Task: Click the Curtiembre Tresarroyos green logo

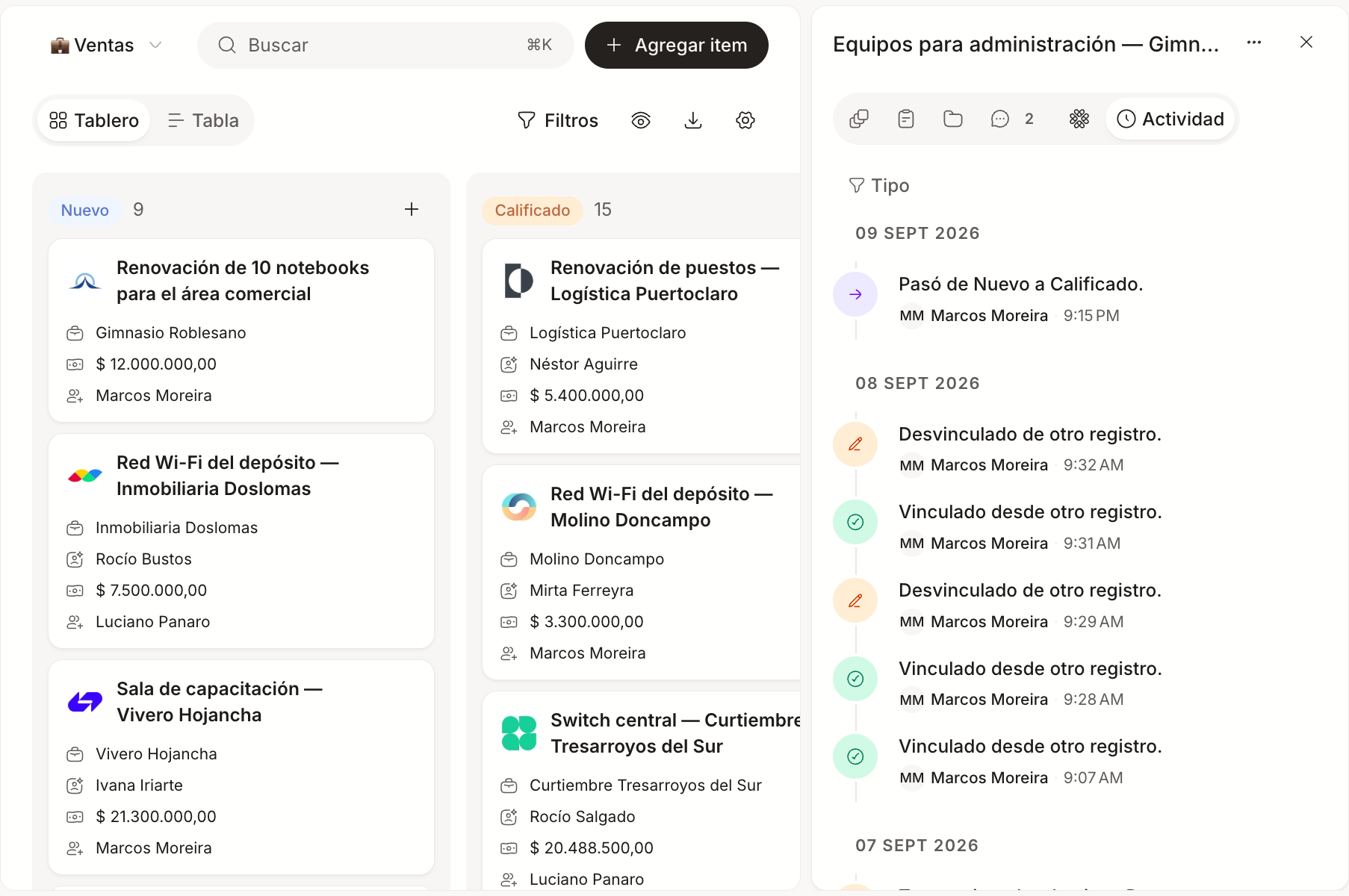Action: 519,733
